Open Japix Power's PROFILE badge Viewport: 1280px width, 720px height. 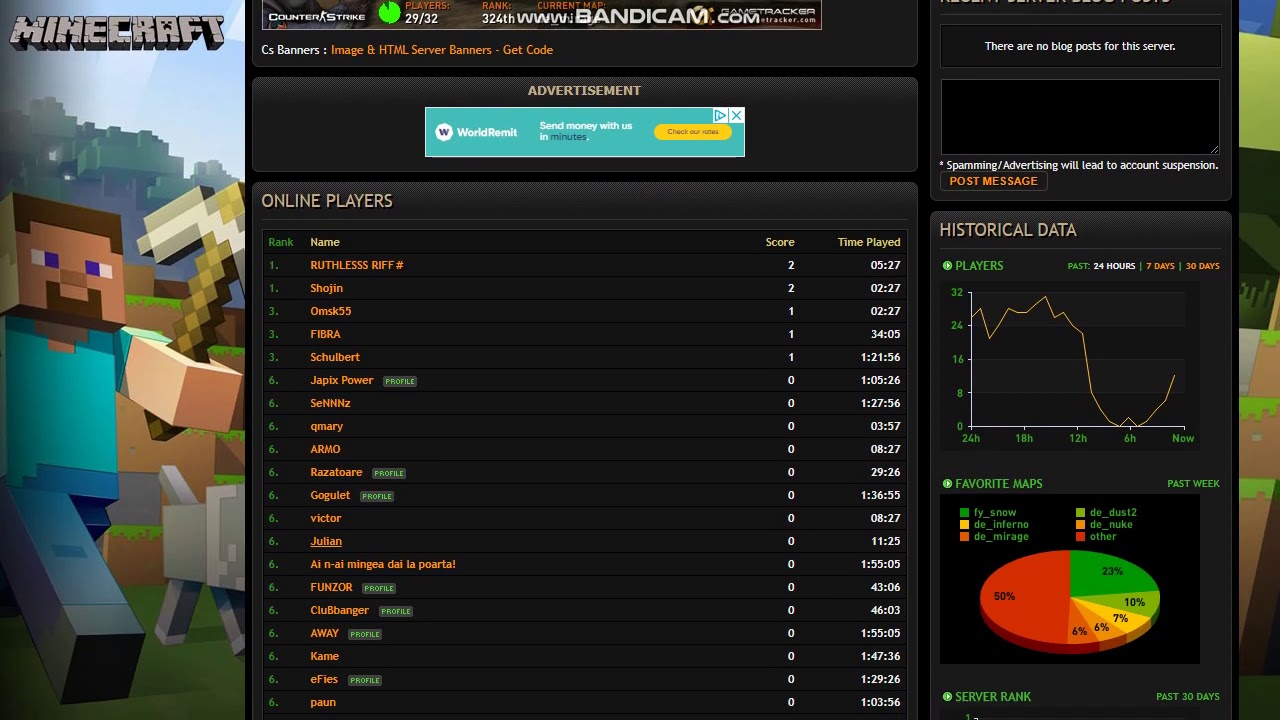click(400, 381)
